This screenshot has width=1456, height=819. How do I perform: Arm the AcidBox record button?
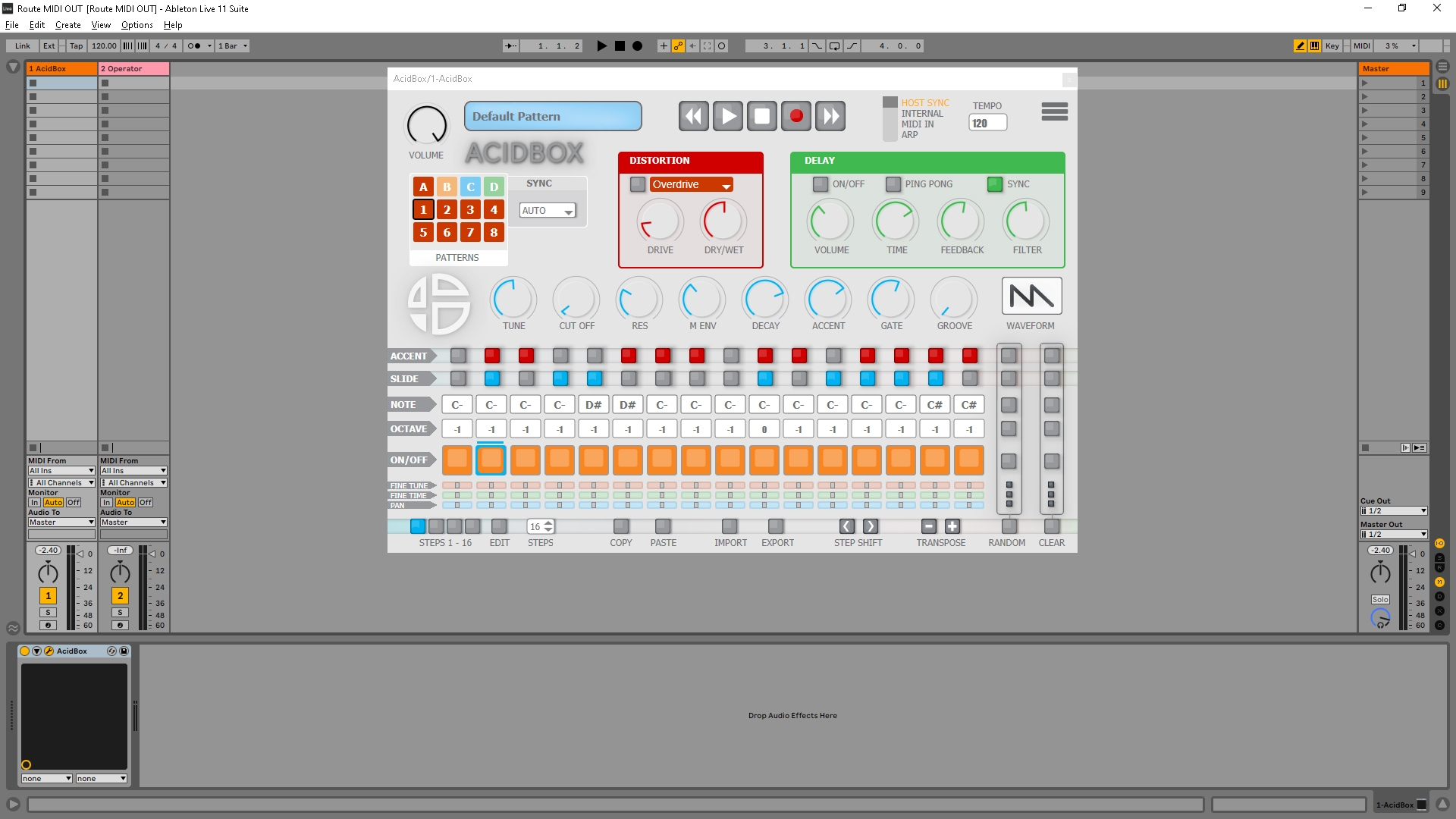click(x=796, y=116)
